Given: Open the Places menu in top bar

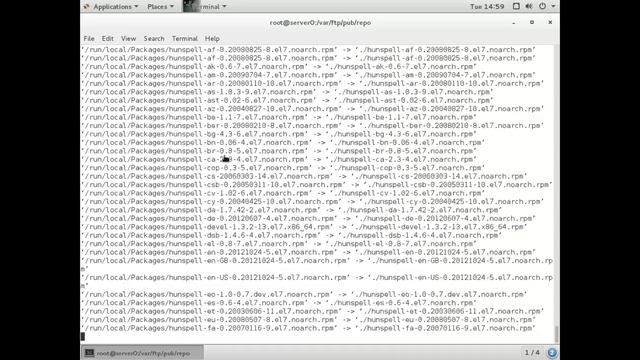Looking at the screenshot, I should point(160,7).
